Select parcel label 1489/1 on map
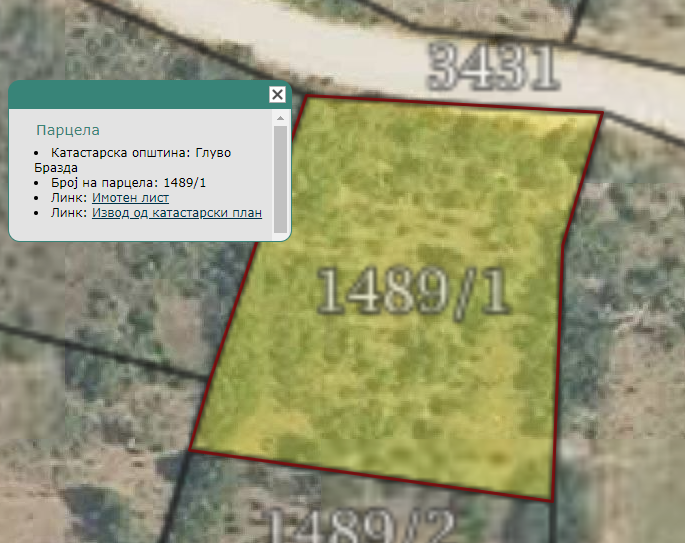This screenshot has height=543, width=685. click(x=413, y=292)
